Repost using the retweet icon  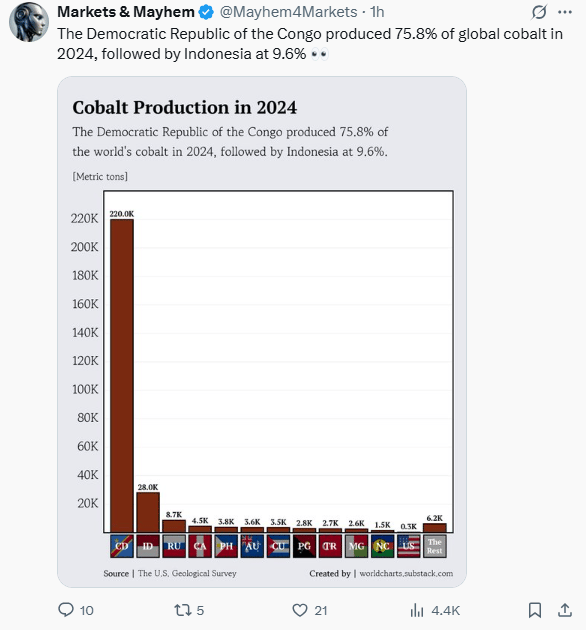pyautogui.click(x=182, y=610)
